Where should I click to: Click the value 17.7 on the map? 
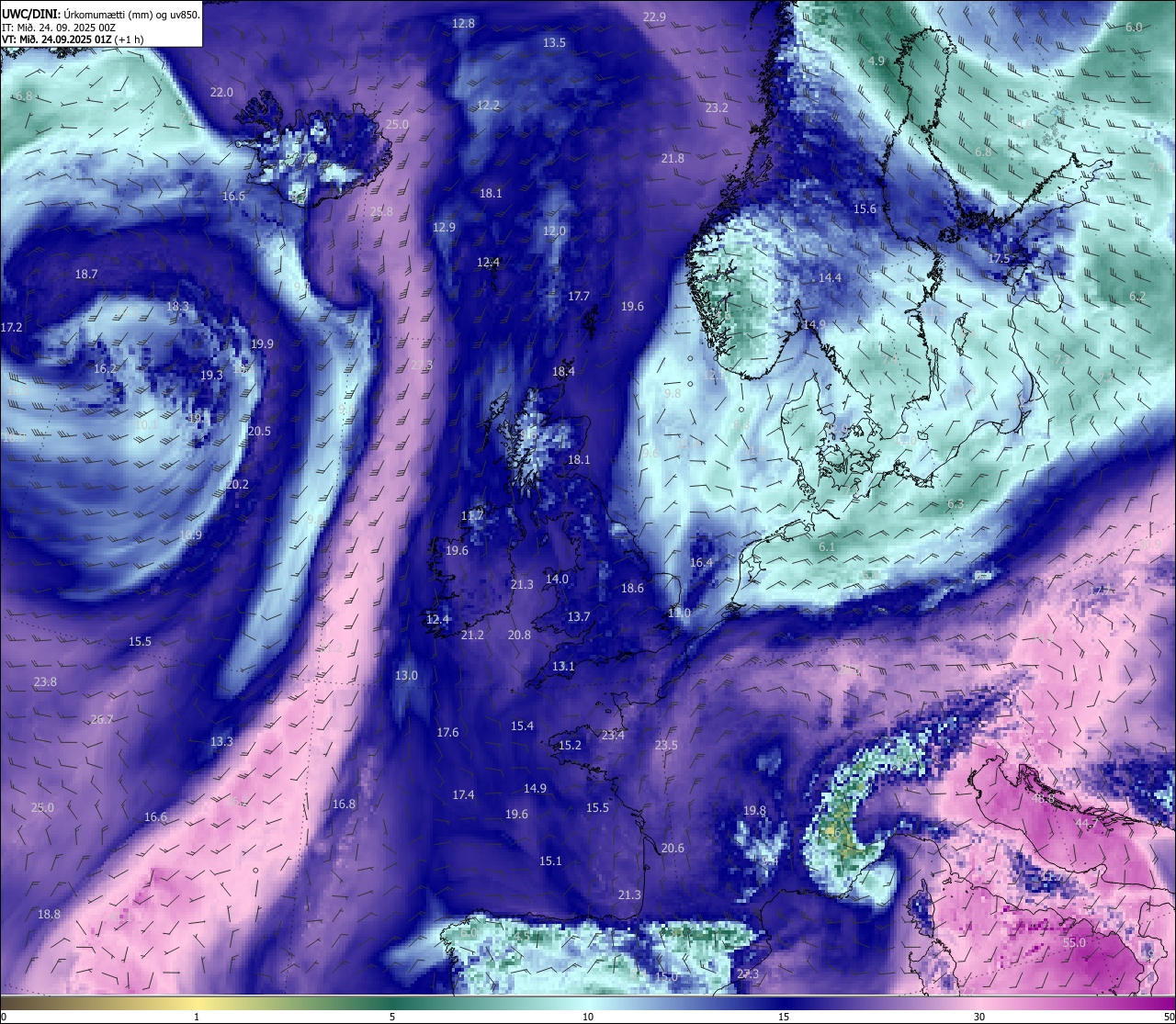tap(578, 296)
